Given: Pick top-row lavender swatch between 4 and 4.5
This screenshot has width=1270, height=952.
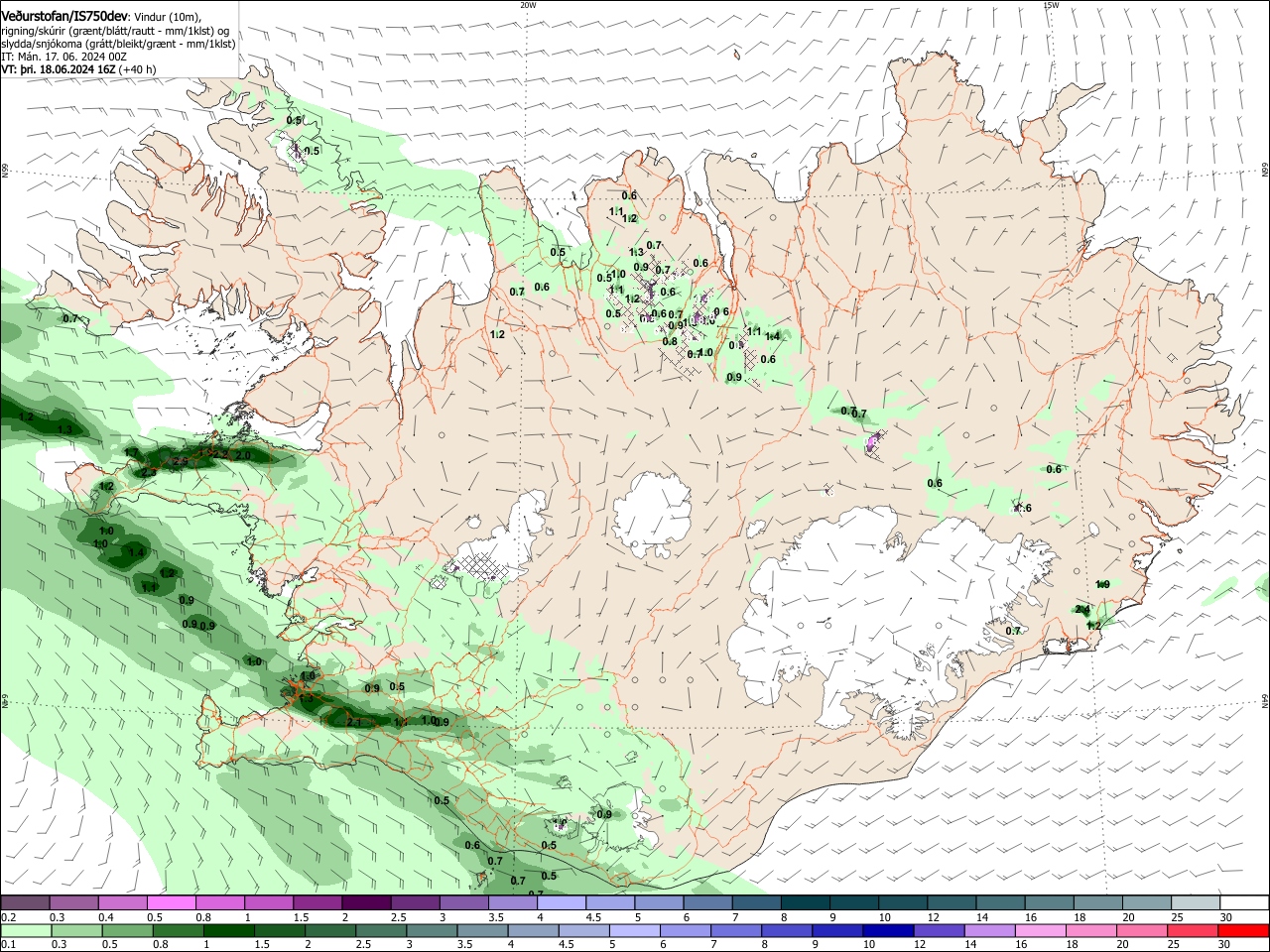Looking at the screenshot, I should coord(562,902).
